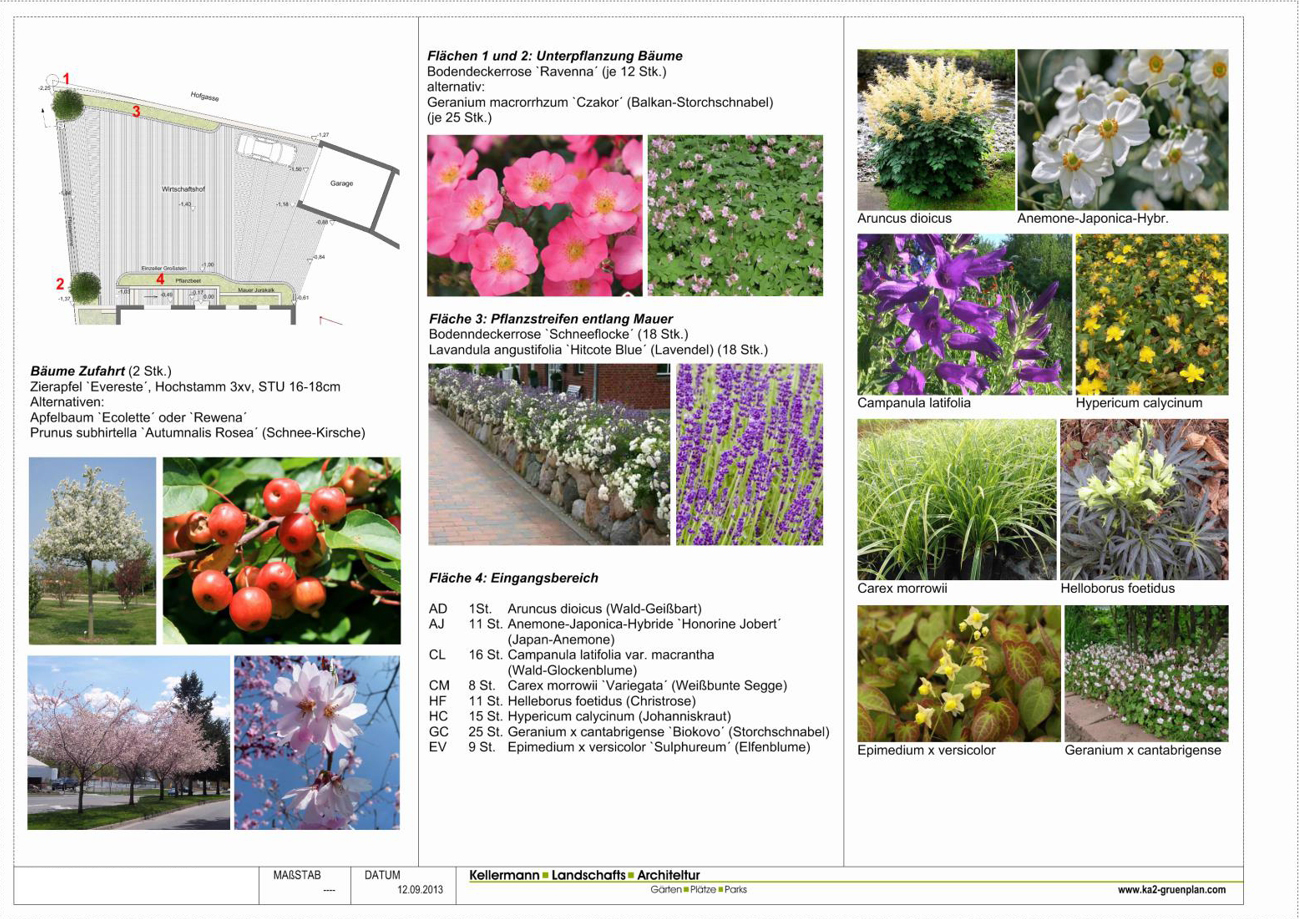Image resolution: width=1300 pixels, height=919 pixels.
Task: Open the Epimedium x versicolor photo
Action: 957,672
